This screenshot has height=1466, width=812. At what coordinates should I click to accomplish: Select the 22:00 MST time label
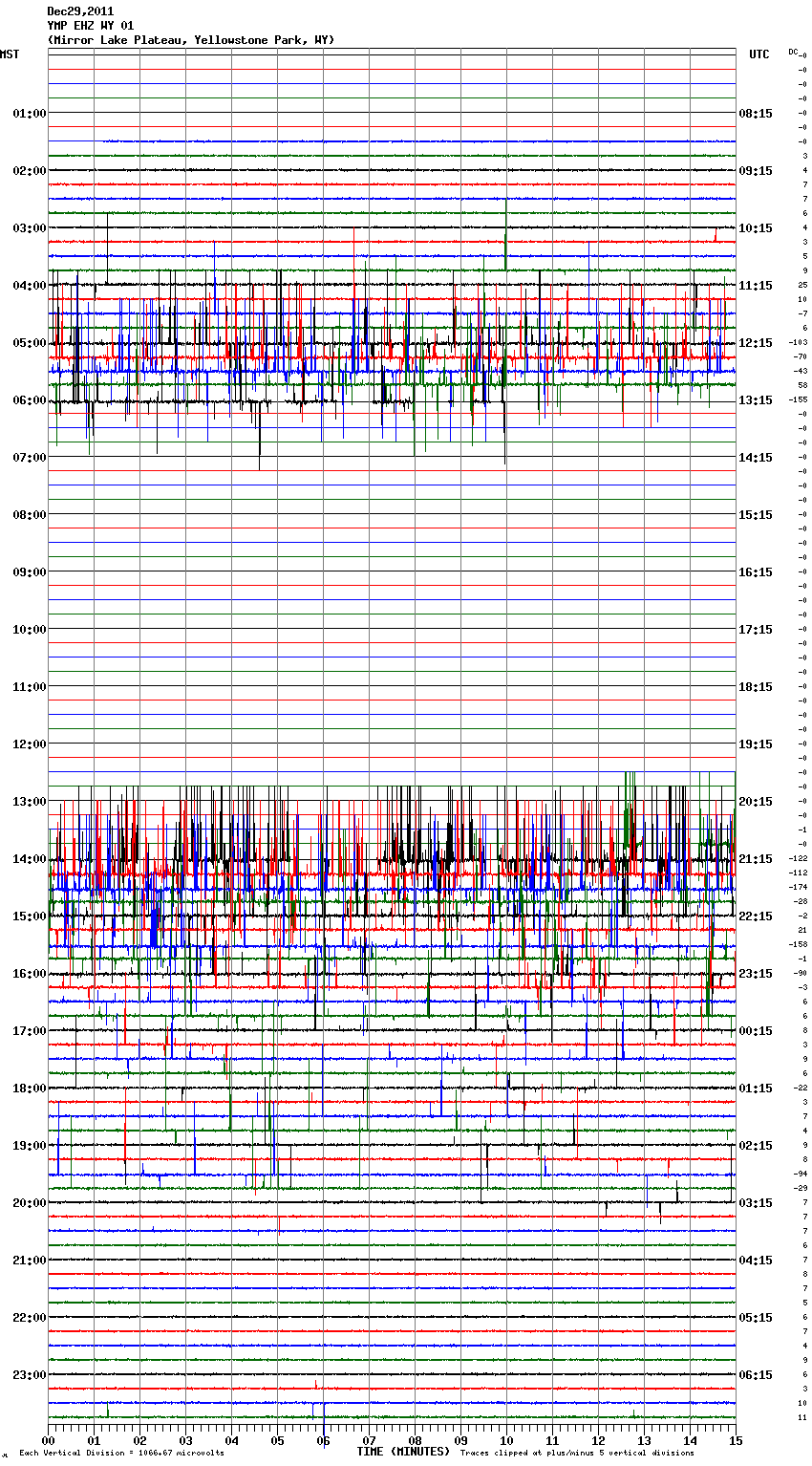tap(30, 1318)
